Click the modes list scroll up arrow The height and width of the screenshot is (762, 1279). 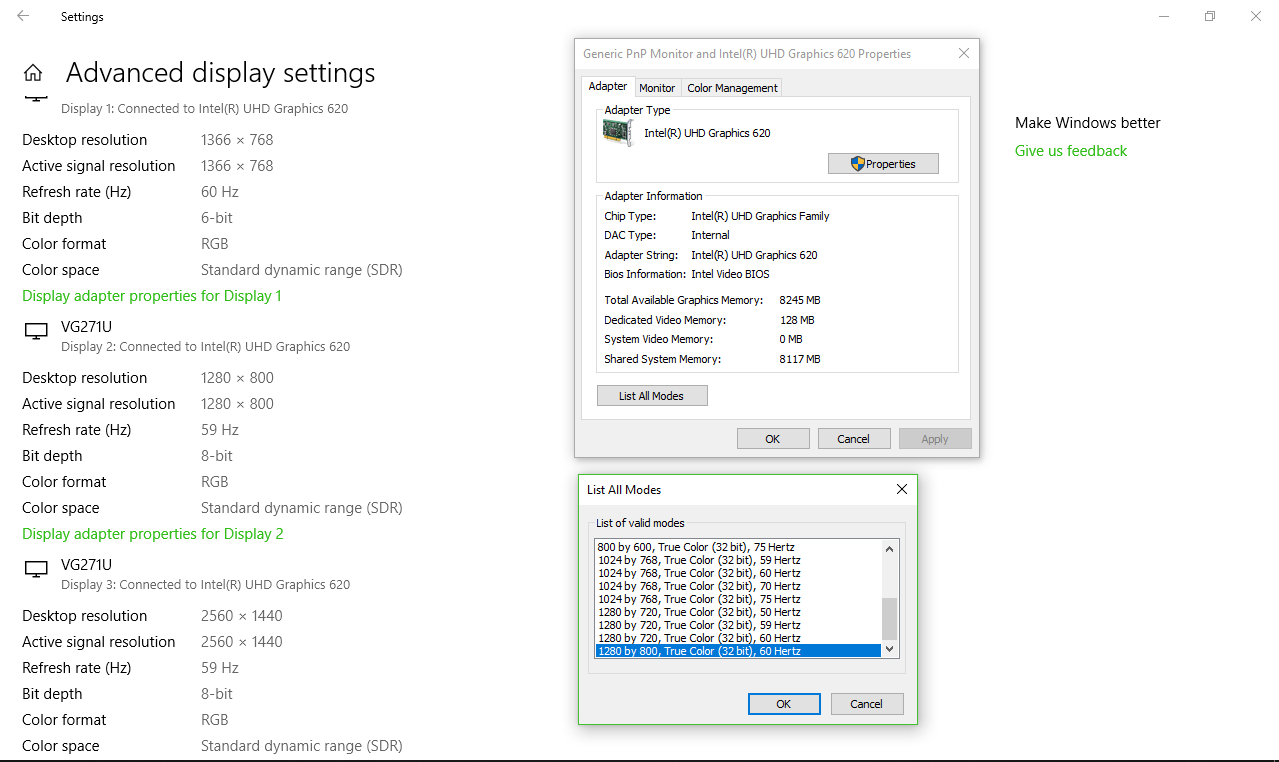point(890,548)
